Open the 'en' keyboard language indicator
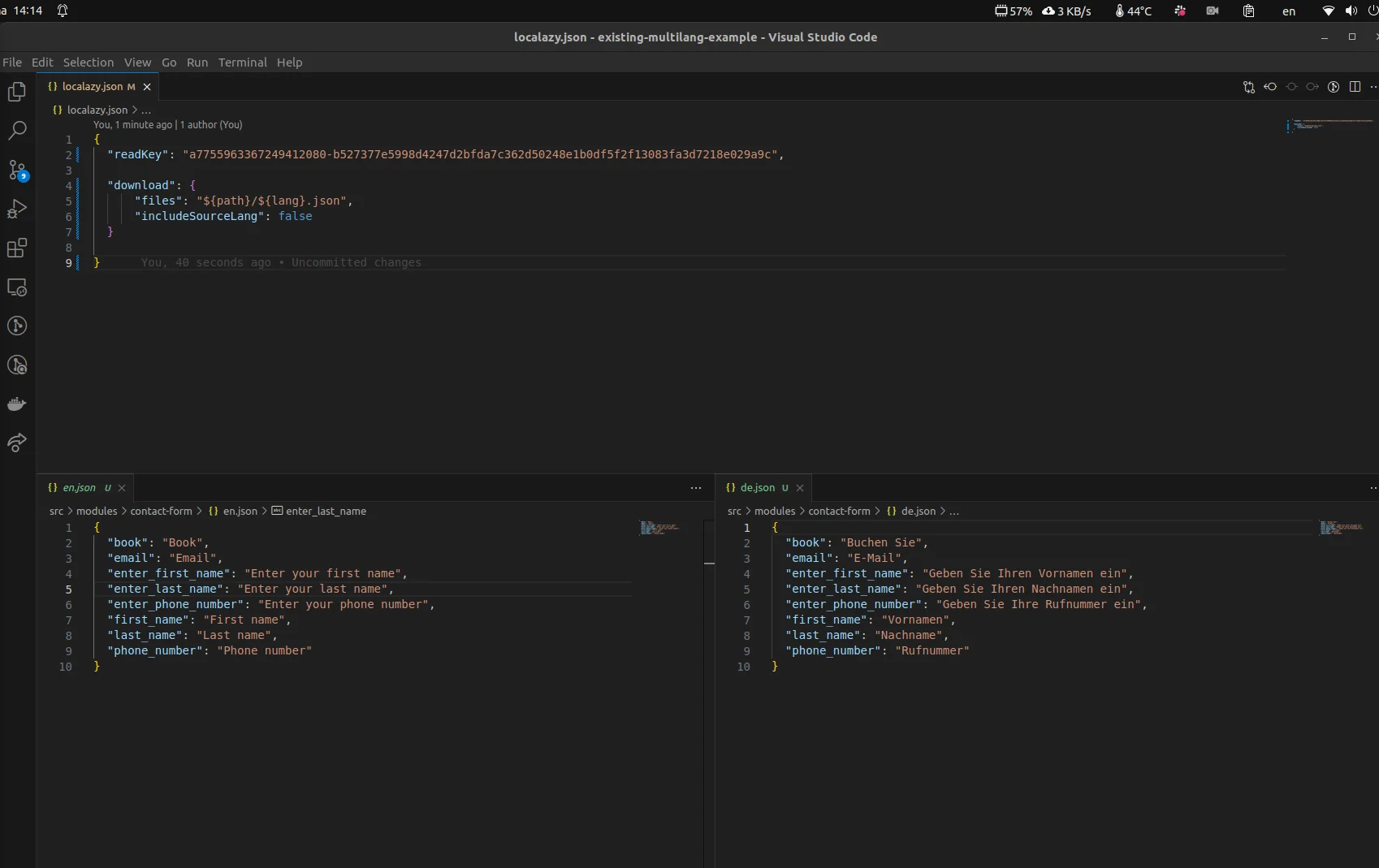This screenshot has width=1379, height=868. point(1288,11)
